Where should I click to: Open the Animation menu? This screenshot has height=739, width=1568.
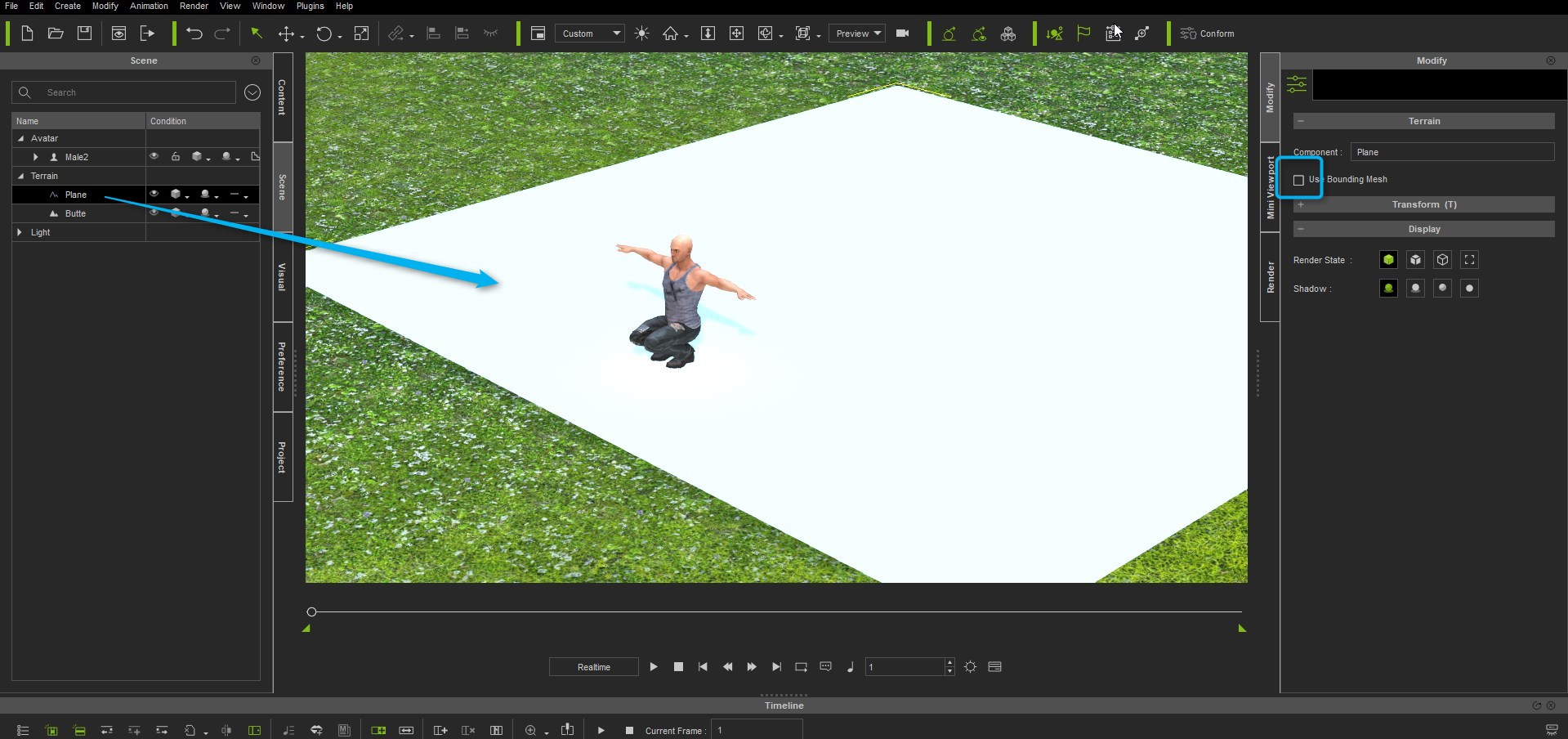tap(149, 6)
